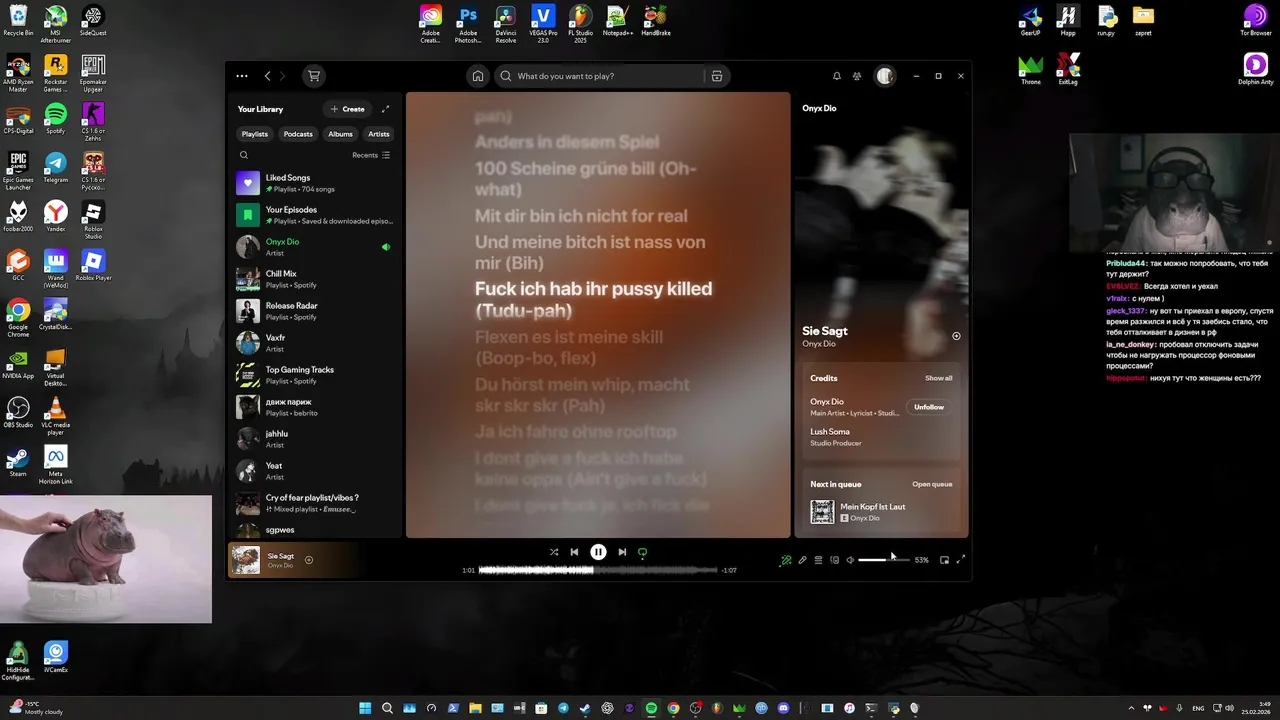
Task: Toggle the lyrics microphone button
Action: point(802,560)
